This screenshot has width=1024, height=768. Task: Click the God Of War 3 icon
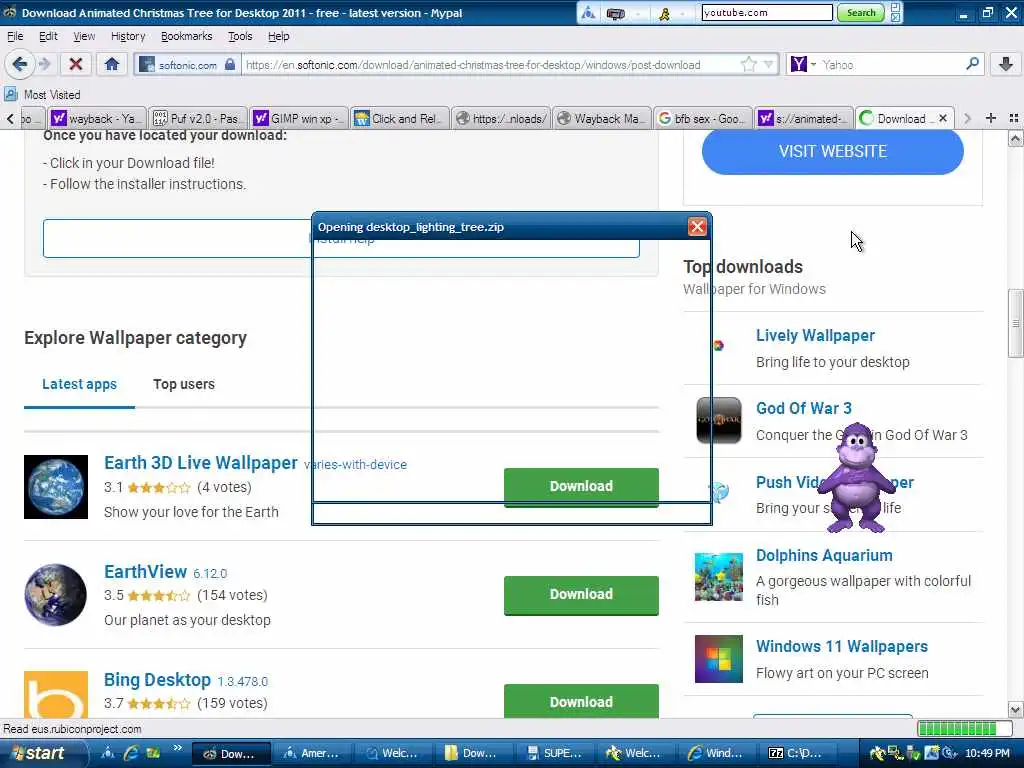pos(718,421)
